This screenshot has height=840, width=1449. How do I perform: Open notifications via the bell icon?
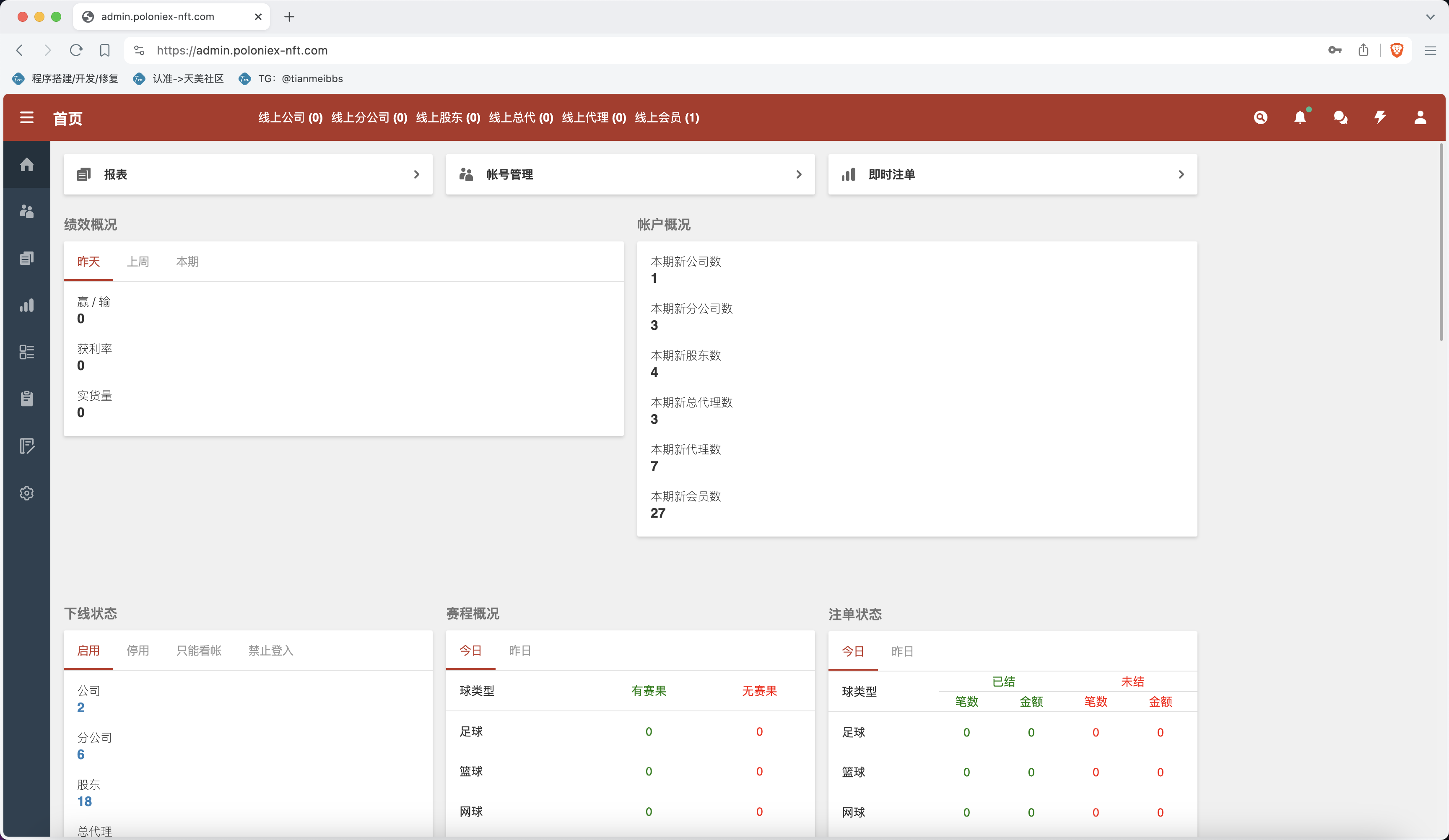tap(1301, 117)
